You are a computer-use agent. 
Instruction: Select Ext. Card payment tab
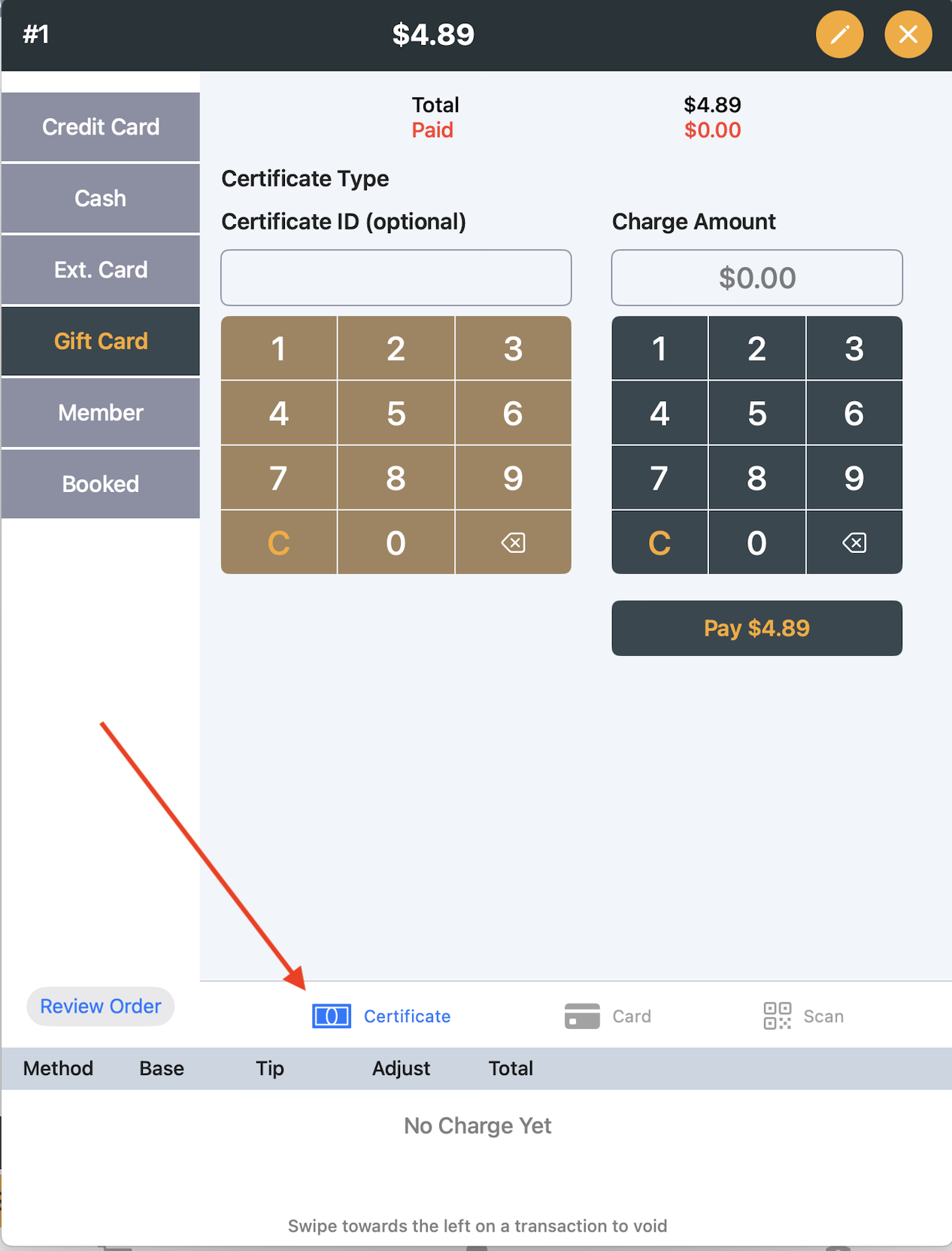pos(101,270)
